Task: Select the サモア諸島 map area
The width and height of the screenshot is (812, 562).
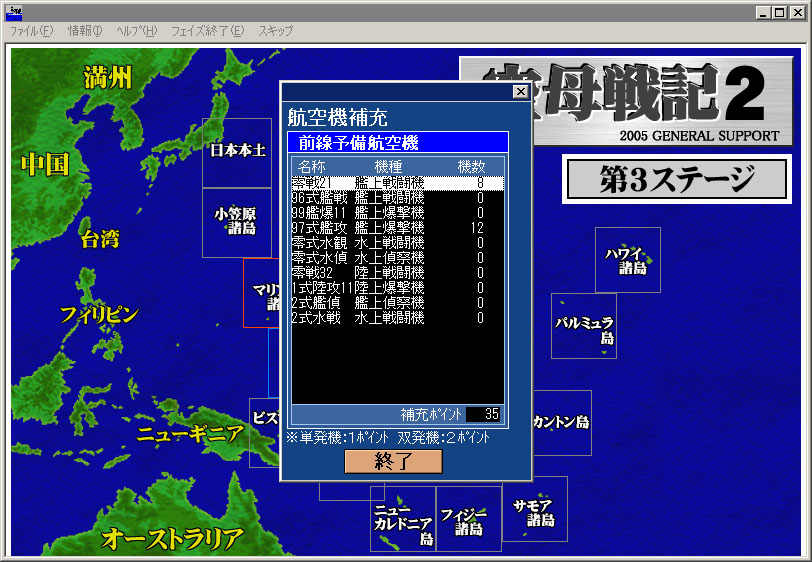Action: point(535,509)
